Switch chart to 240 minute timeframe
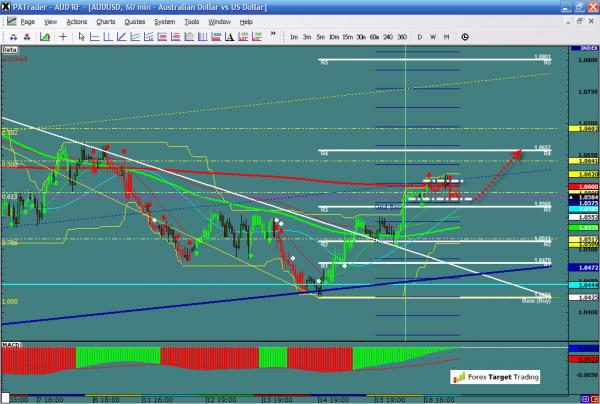The width and height of the screenshot is (600, 404). tap(388, 36)
